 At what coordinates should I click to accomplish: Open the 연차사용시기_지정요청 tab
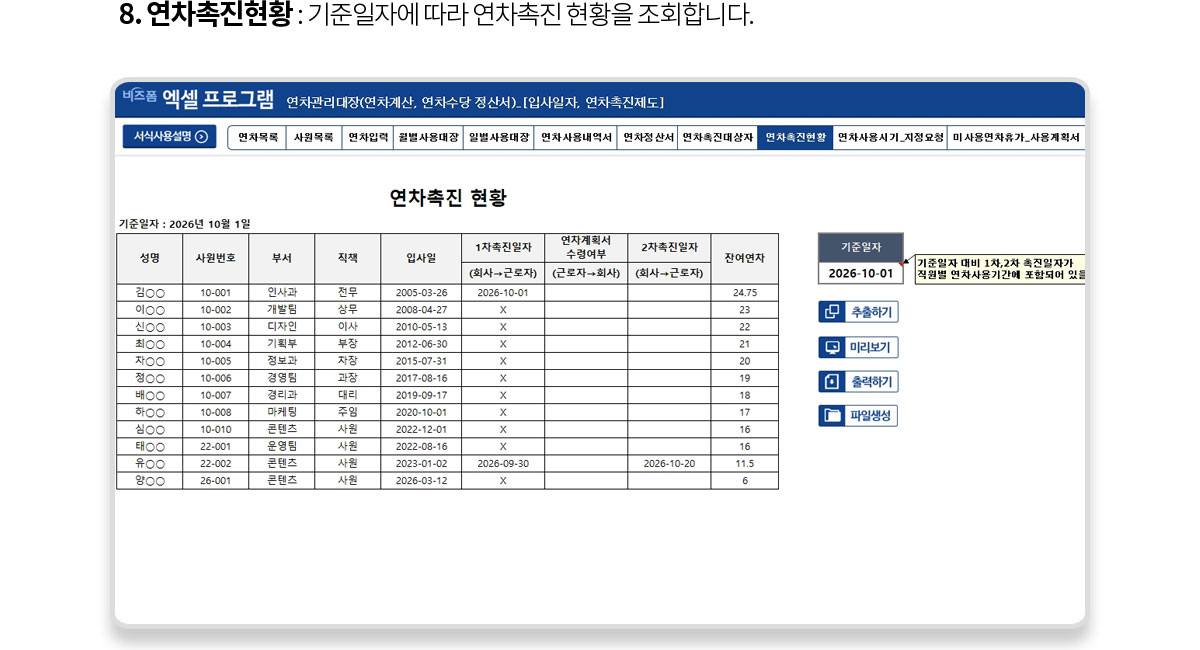(x=890, y=138)
